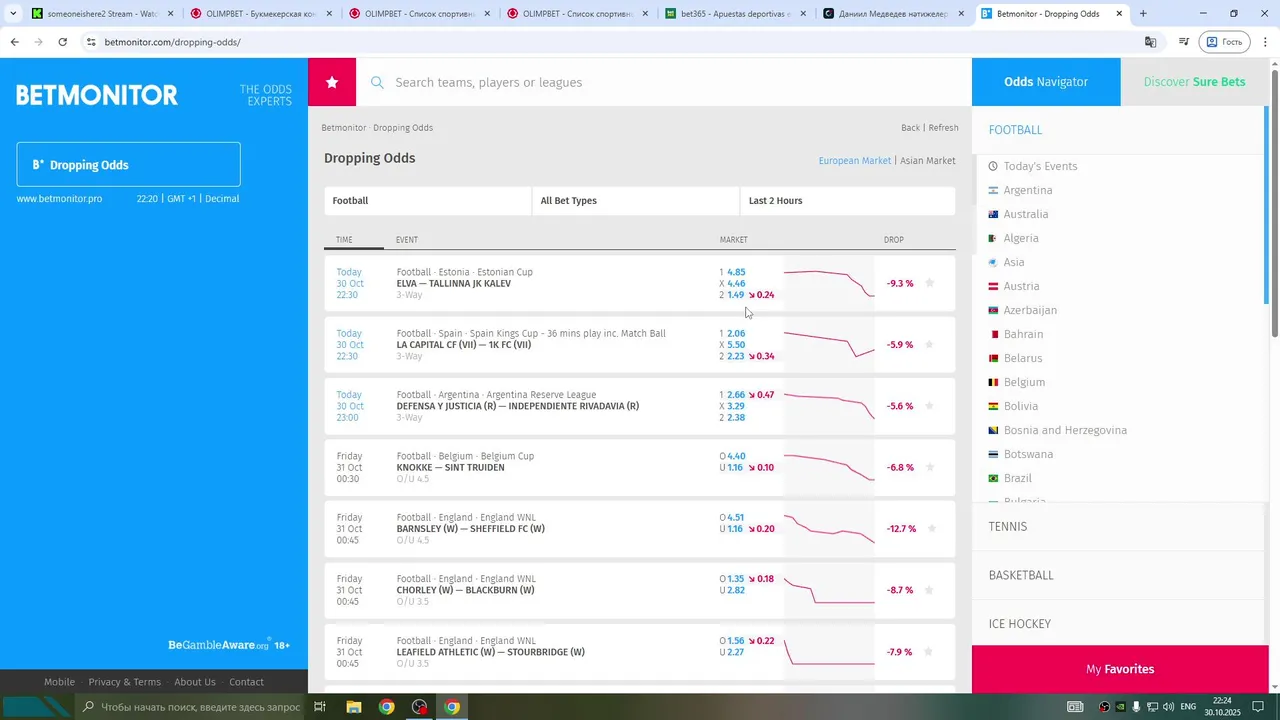Screen dimensions: 1280x720
Task: Star the Leafield Athletic (W) event
Action: 929,652
